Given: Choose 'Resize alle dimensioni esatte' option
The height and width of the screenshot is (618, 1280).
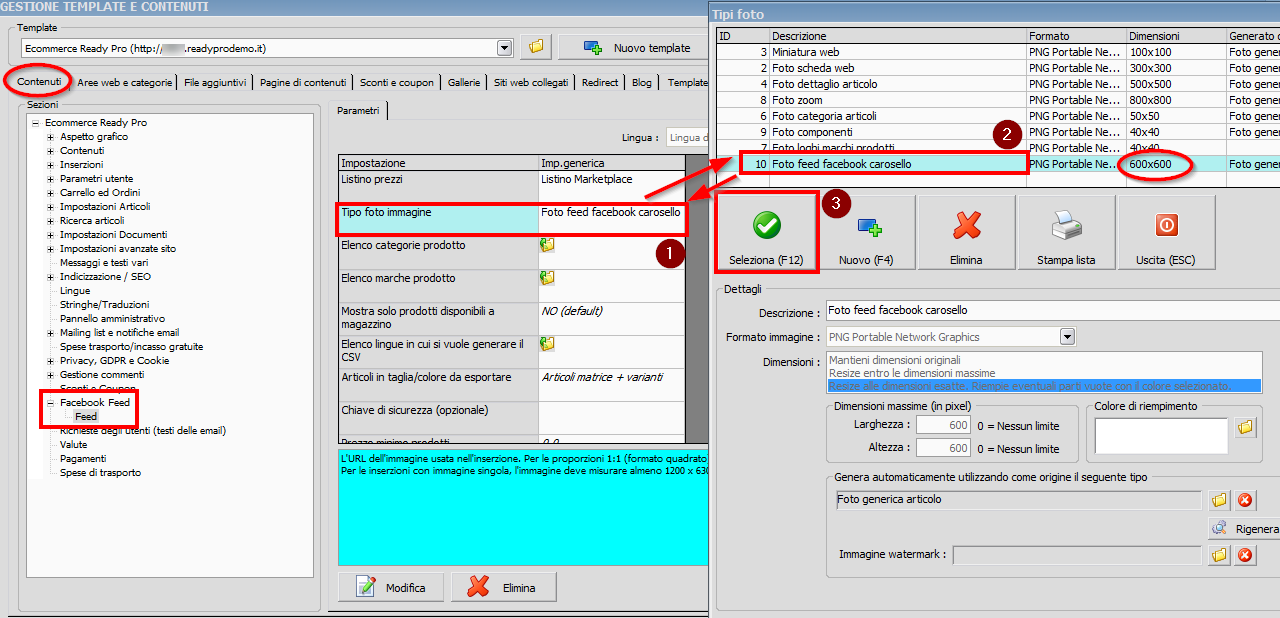Looking at the screenshot, I should [1044, 386].
